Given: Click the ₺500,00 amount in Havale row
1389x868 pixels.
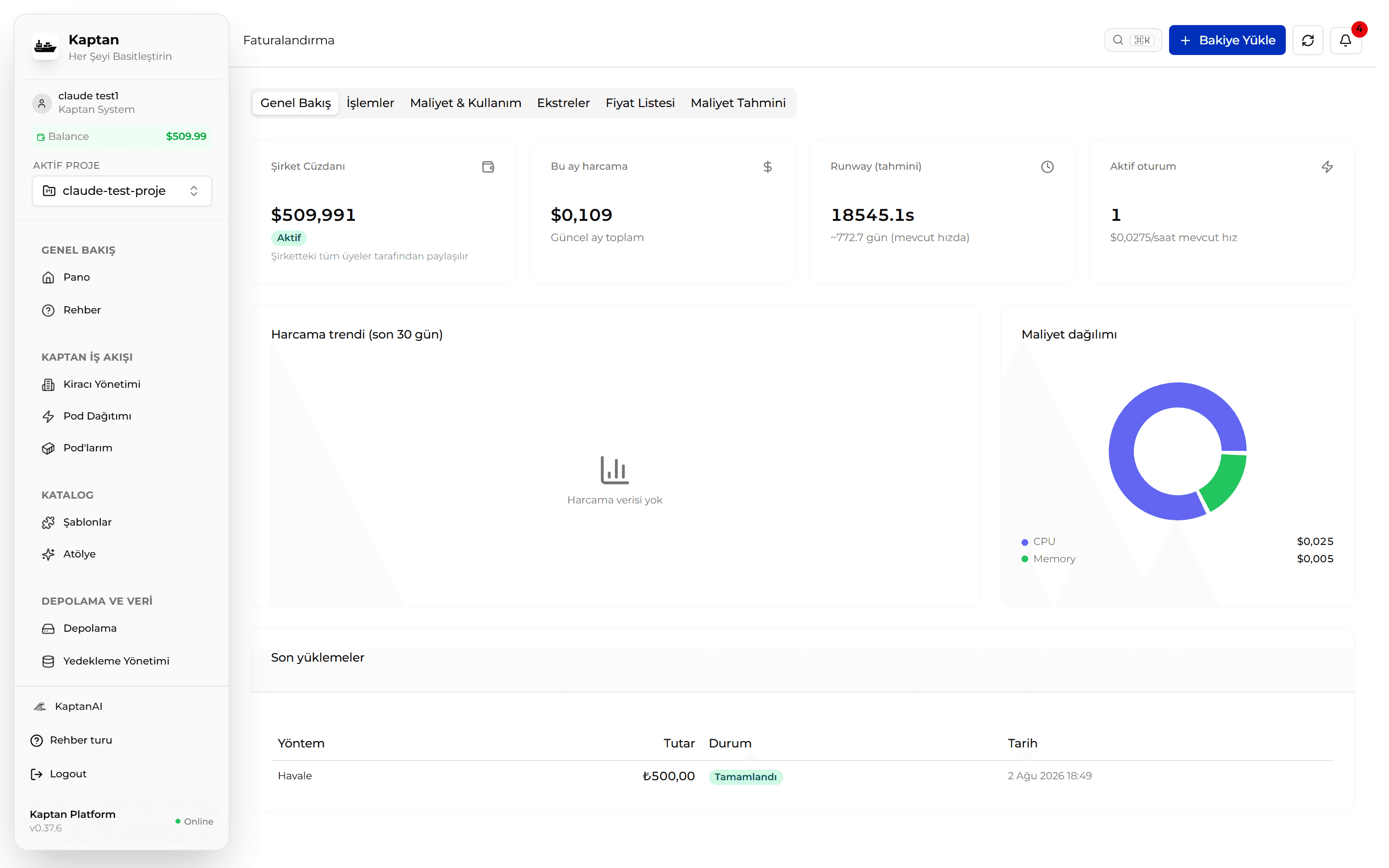Looking at the screenshot, I should tap(668, 776).
